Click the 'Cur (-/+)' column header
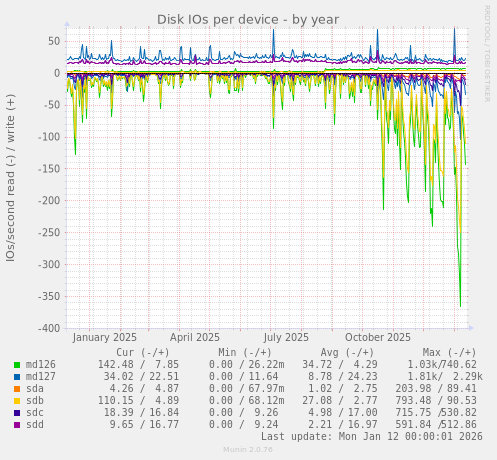Image resolution: width=497 pixels, height=460 pixels. [143, 353]
